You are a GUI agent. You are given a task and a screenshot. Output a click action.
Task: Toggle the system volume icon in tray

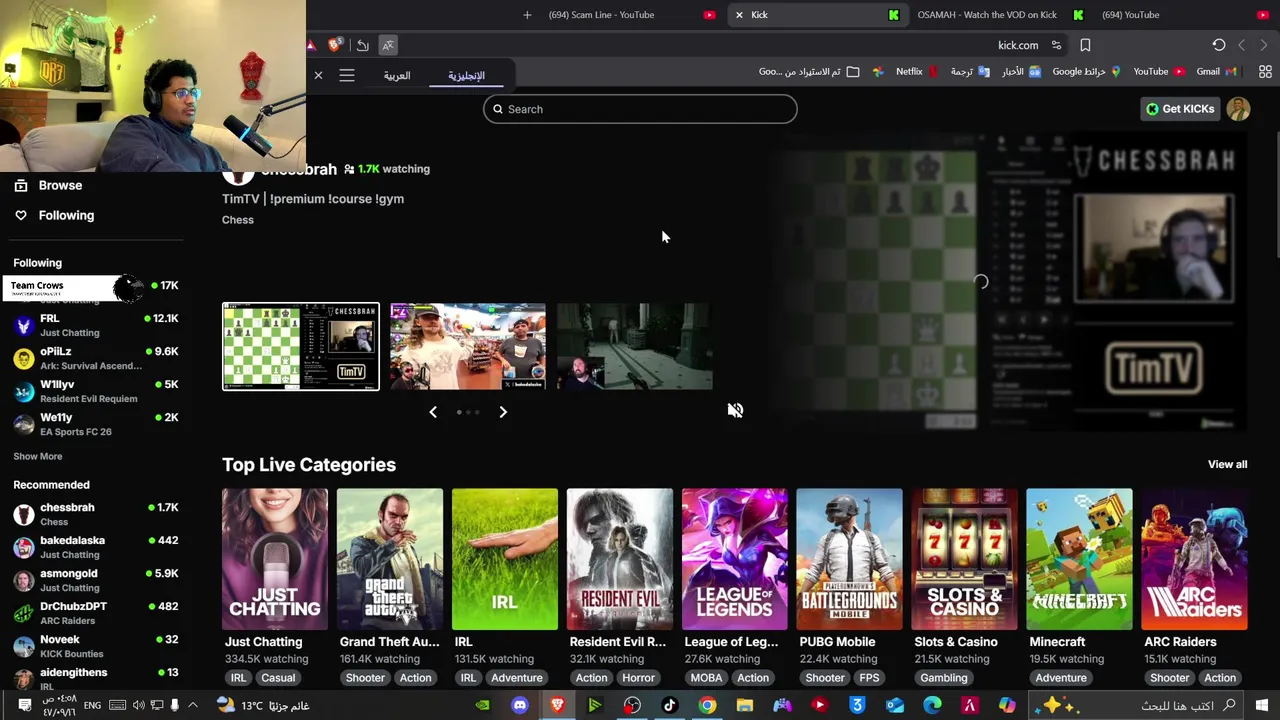click(139, 705)
